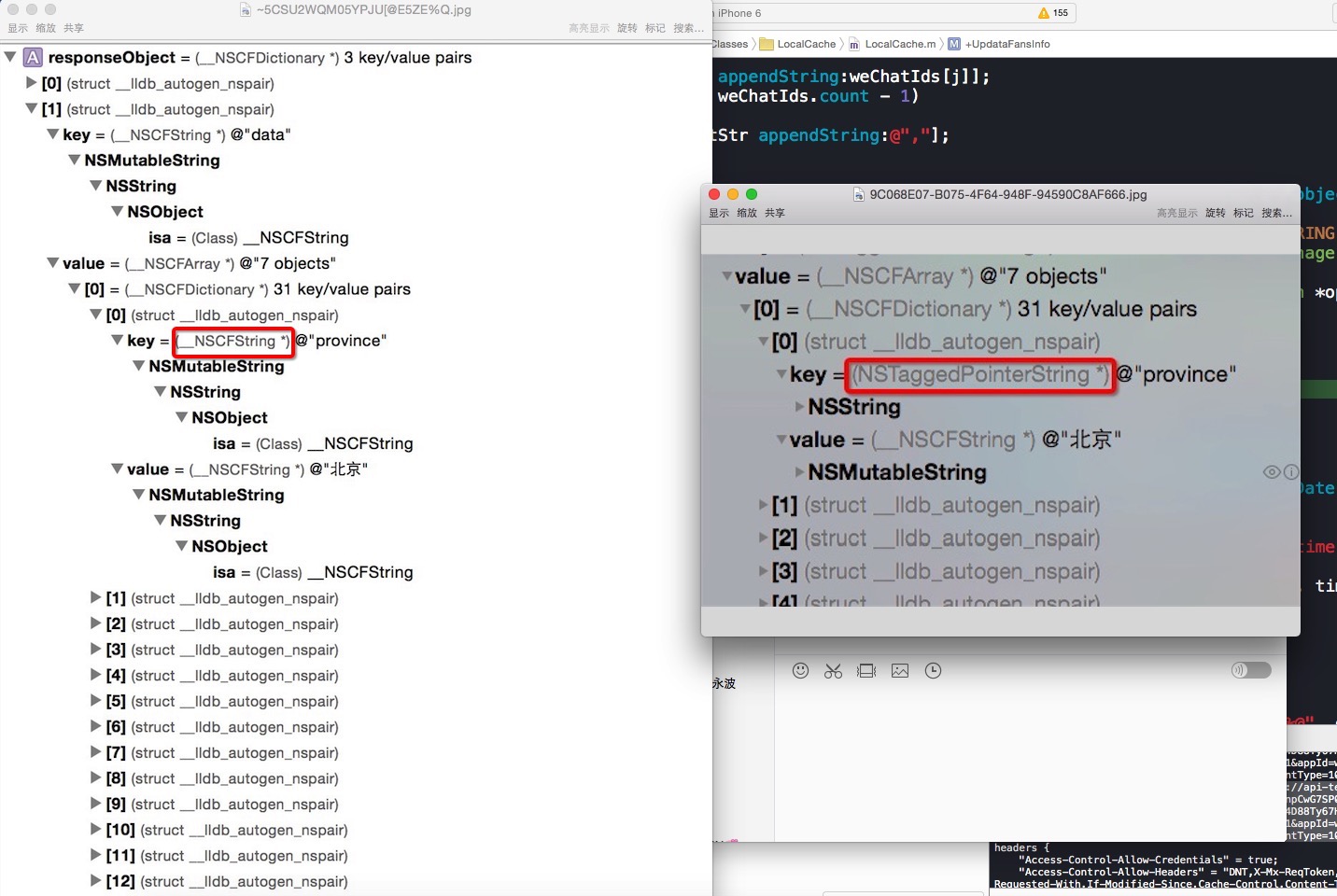
Task: Open chat history via the clock icon
Action: 933,670
